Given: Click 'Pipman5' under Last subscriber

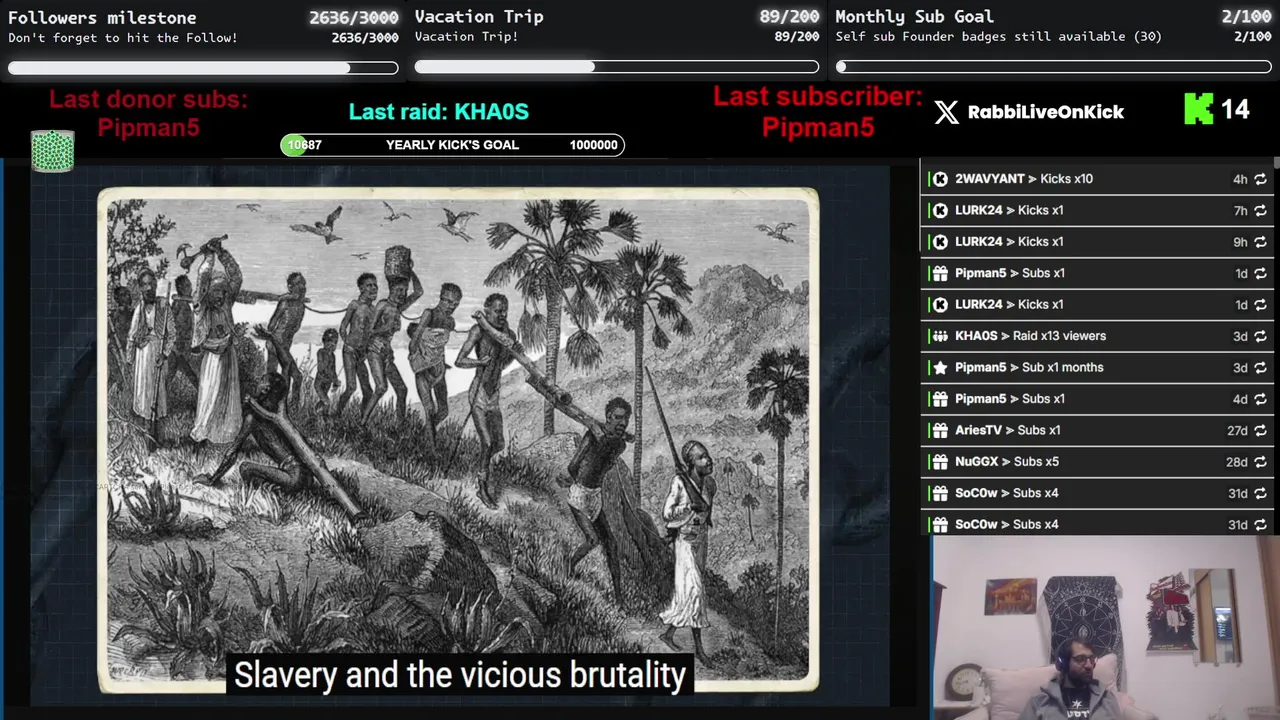Looking at the screenshot, I should pos(818,127).
